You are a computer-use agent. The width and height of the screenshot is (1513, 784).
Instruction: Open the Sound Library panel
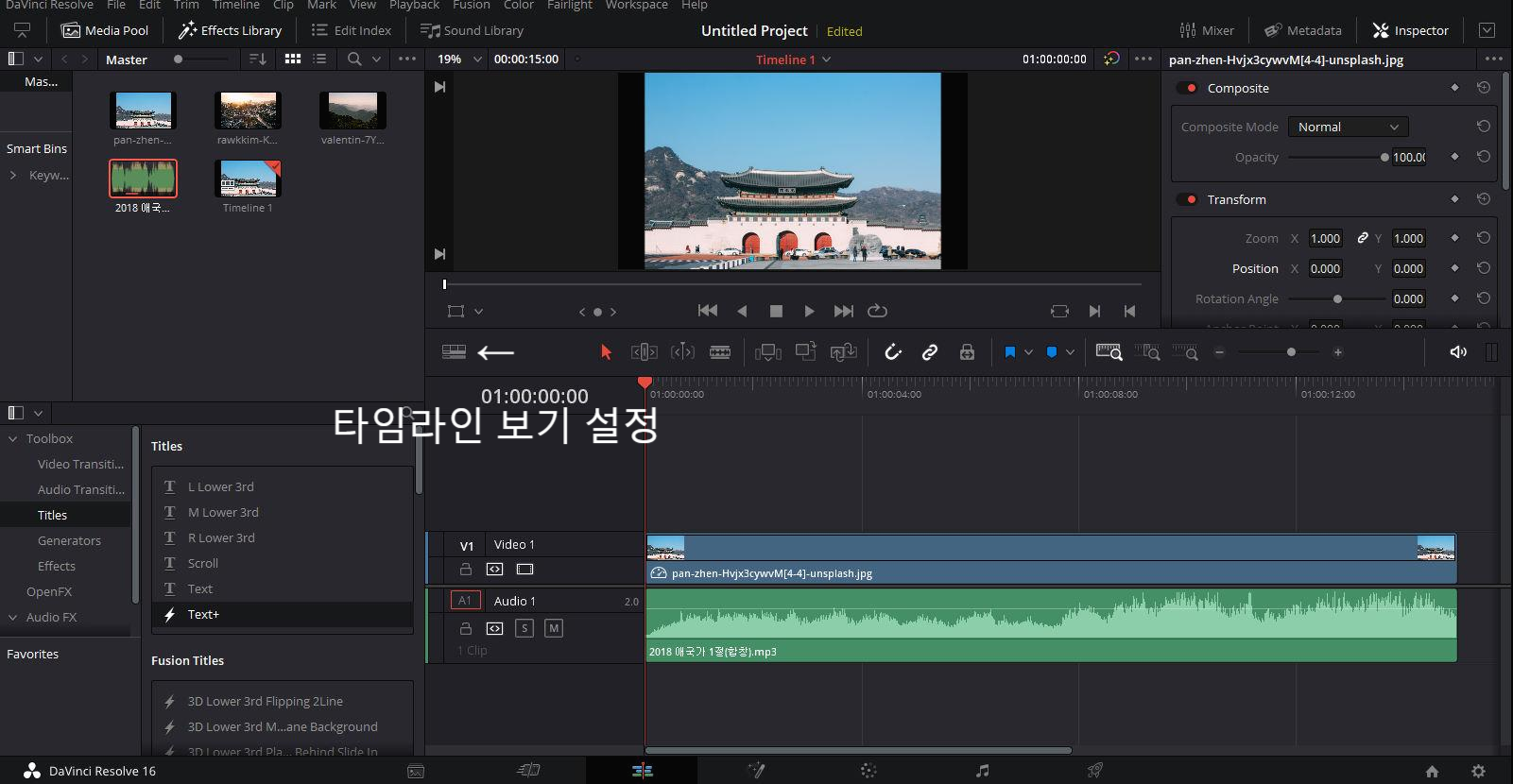point(472,30)
